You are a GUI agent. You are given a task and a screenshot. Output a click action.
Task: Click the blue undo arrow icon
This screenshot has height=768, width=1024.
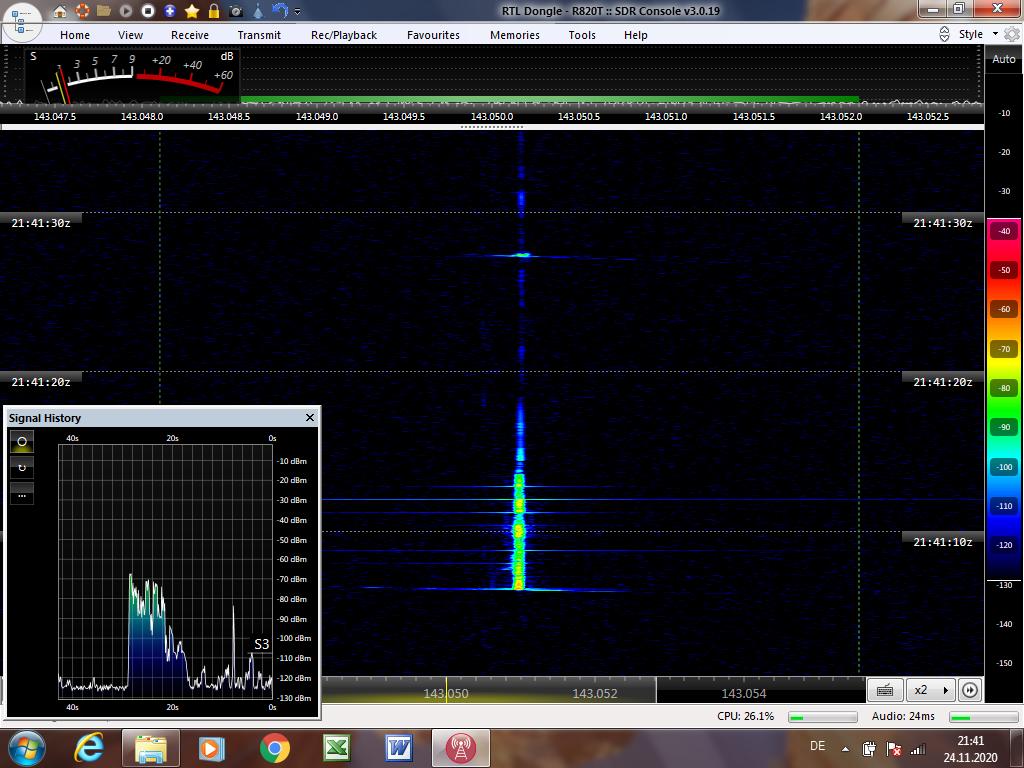(280, 11)
